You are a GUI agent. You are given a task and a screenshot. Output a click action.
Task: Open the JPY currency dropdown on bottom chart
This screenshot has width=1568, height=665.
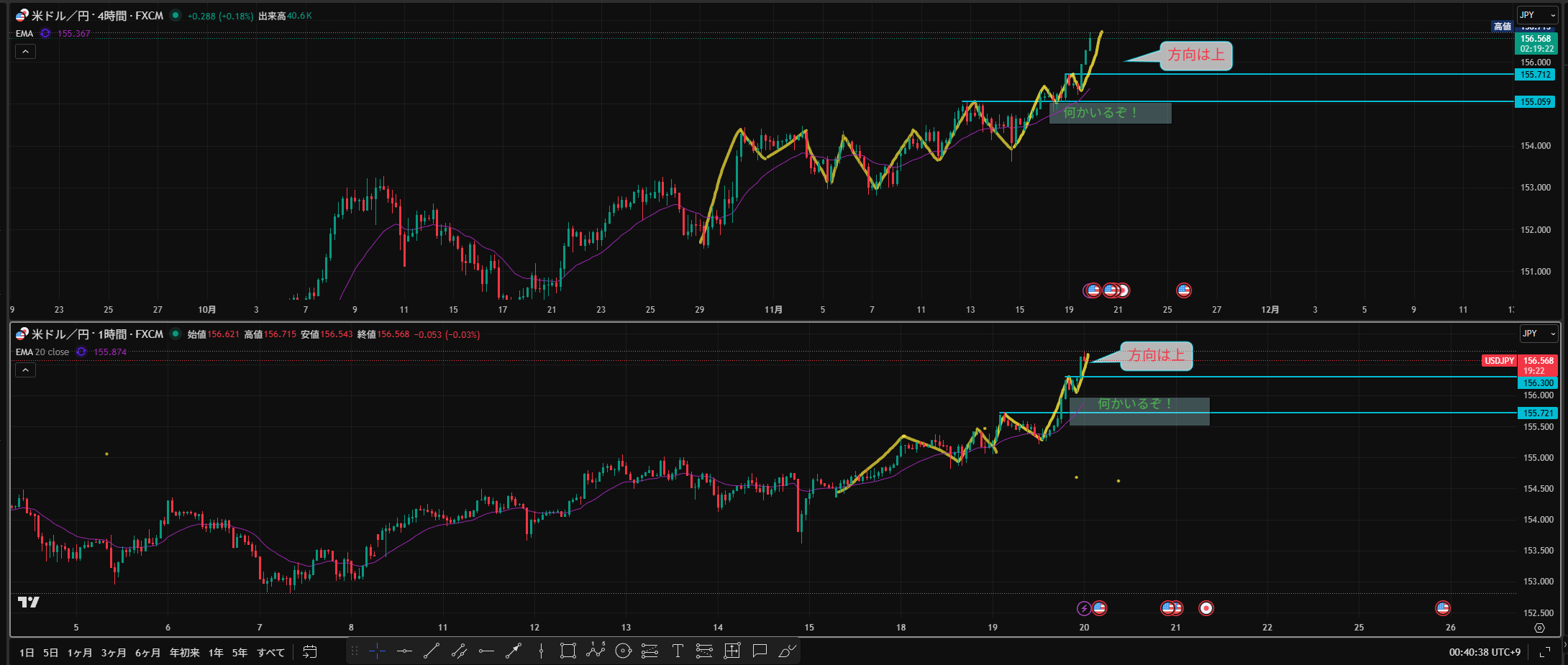tap(1539, 334)
